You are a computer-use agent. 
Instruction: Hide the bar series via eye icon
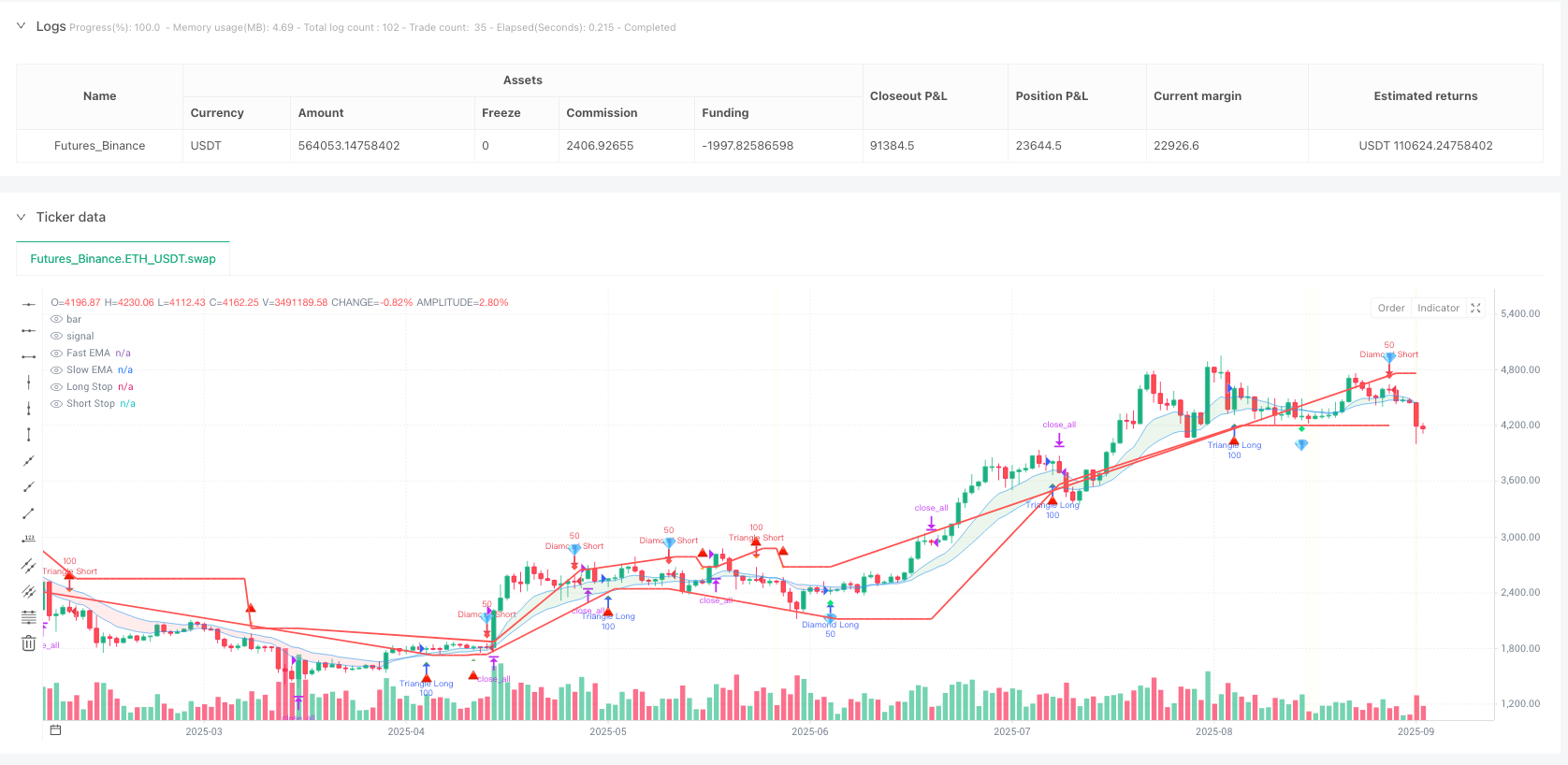click(x=56, y=320)
